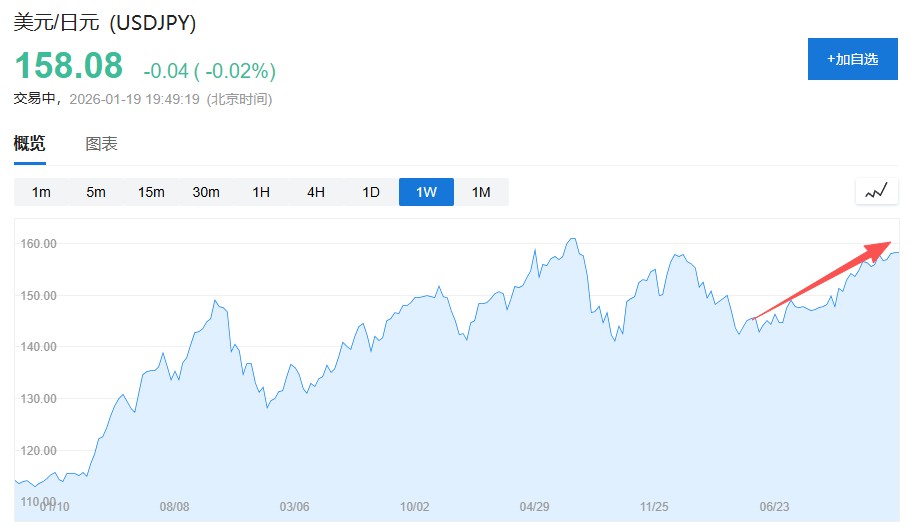Image resolution: width=911 pixels, height=532 pixels.
Task: Select the 5m timeframe
Action: (x=96, y=192)
